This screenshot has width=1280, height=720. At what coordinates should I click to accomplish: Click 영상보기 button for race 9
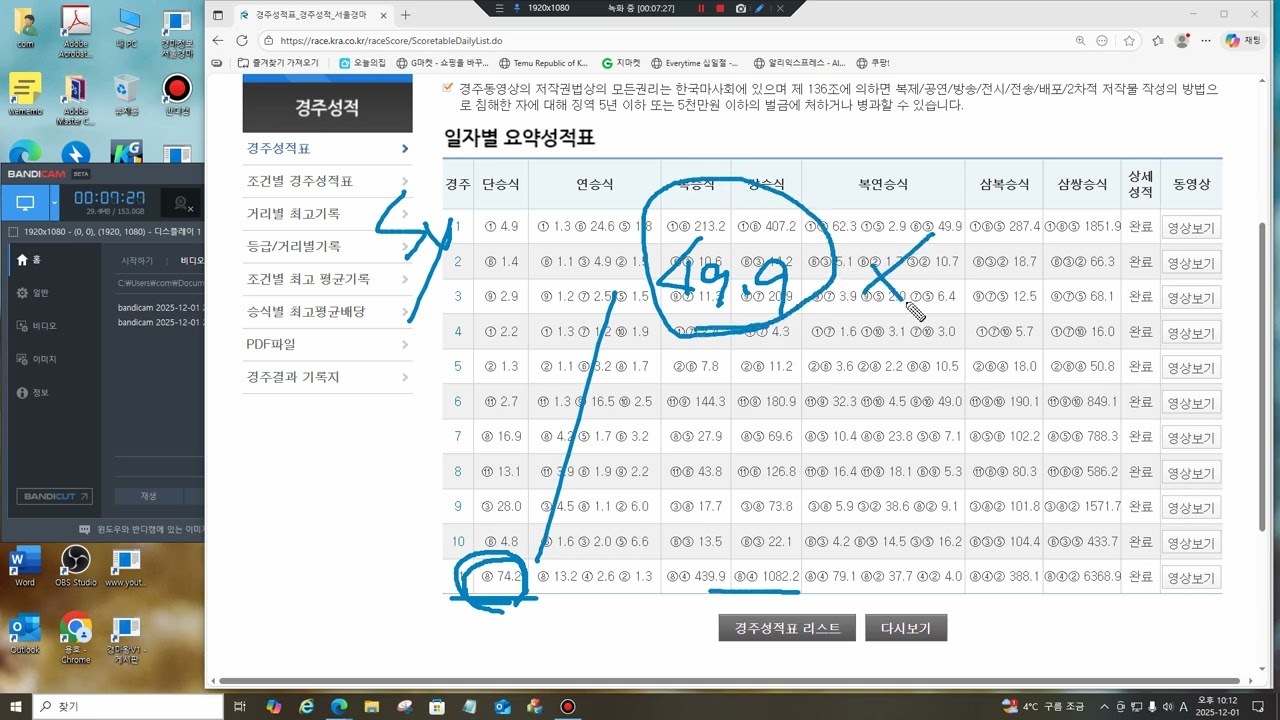(1191, 507)
